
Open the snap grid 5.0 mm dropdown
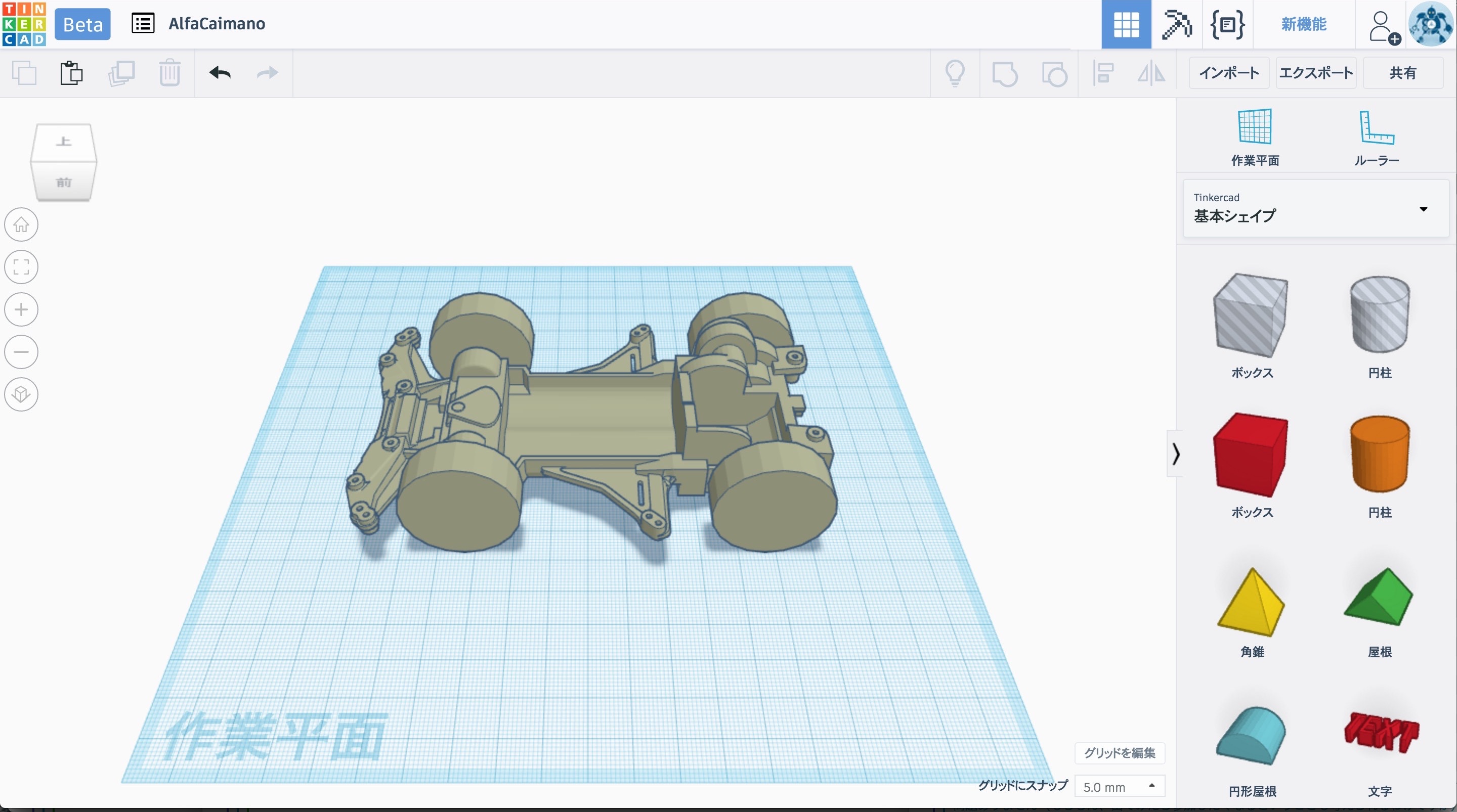pyautogui.click(x=1119, y=787)
